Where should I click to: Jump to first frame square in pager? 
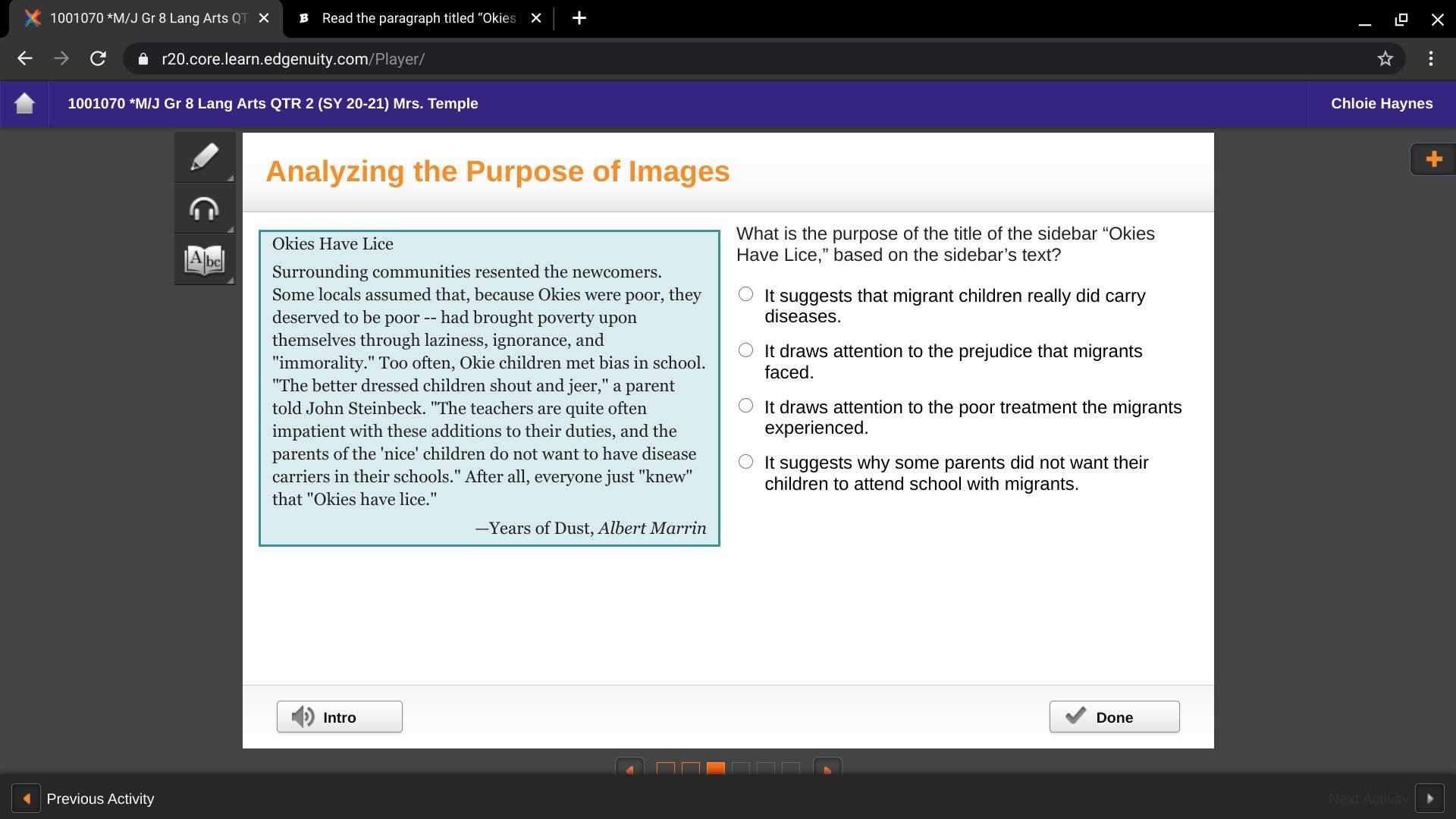point(665,769)
